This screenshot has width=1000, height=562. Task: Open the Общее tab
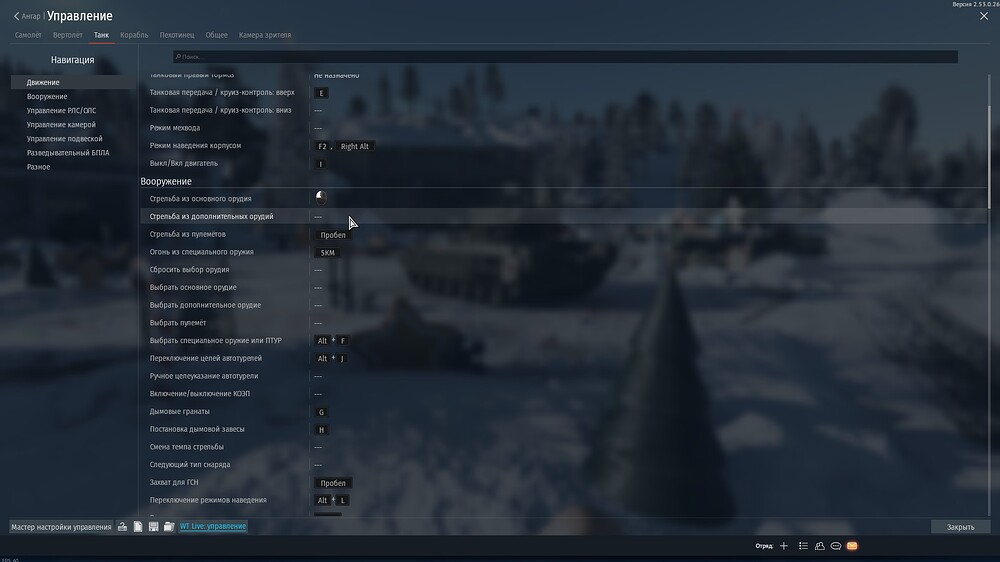click(216, 35)
